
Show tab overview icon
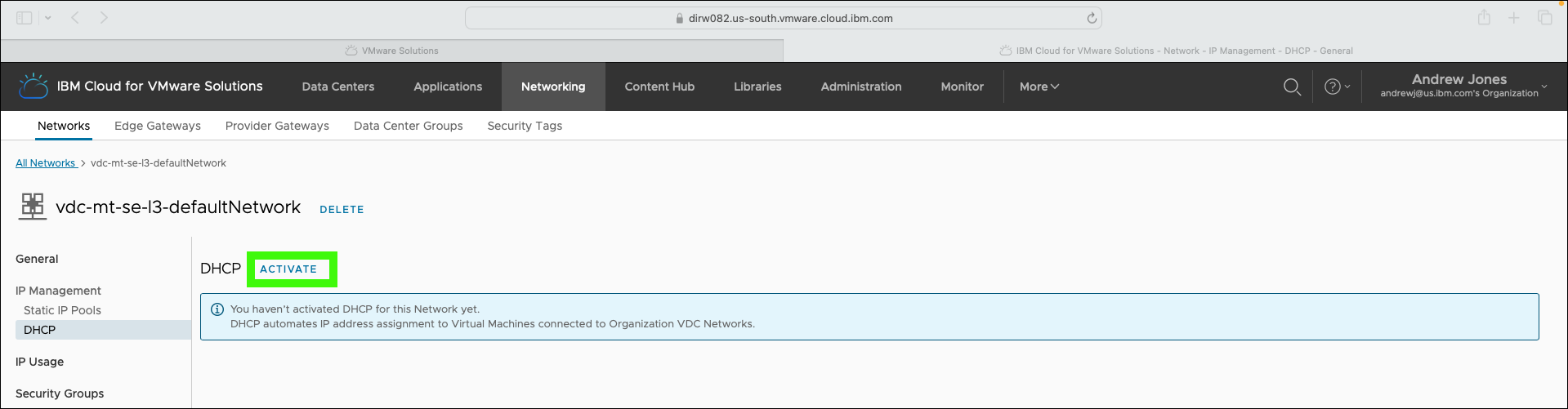1545,17
